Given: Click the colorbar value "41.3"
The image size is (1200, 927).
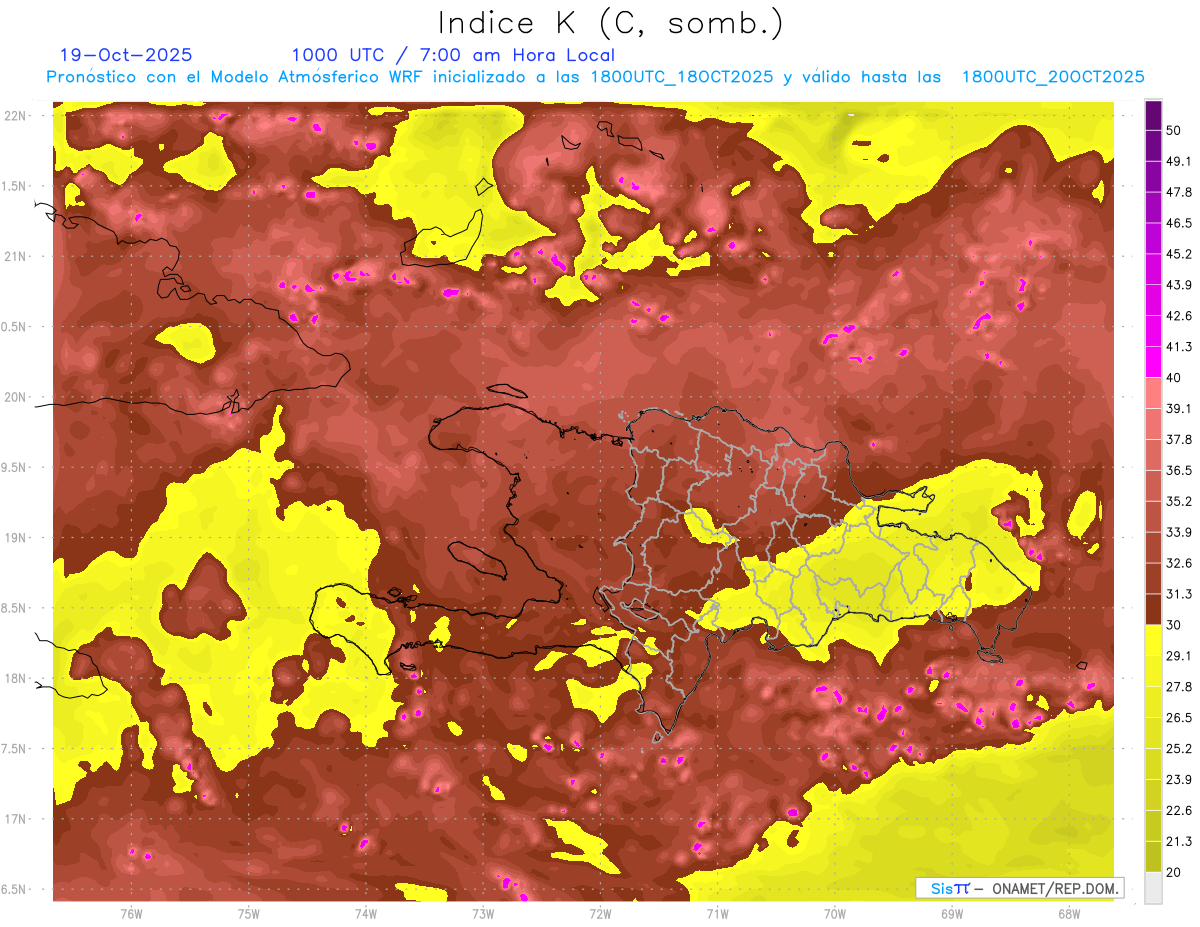Looking at the screenshot, I should [1180, 347].
